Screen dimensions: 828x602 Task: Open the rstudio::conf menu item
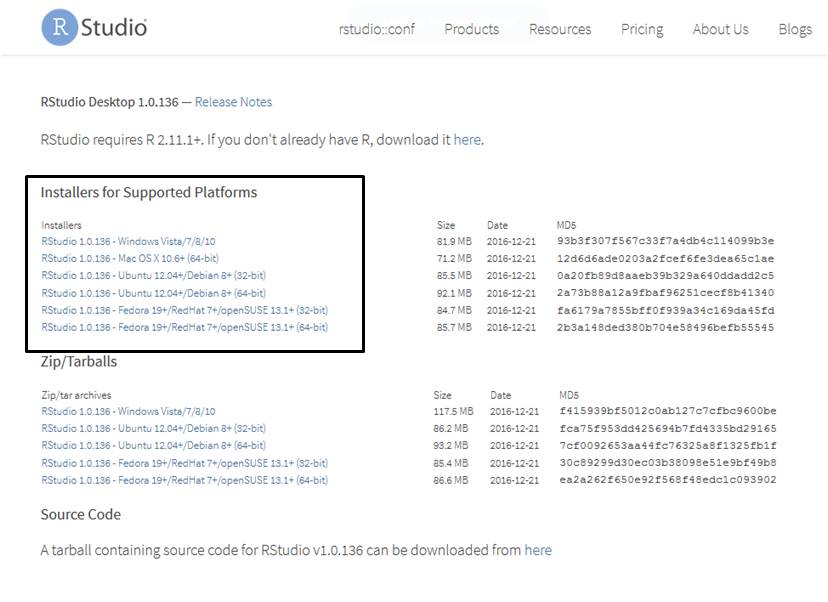pyautogui.click(x=377, y=29)
